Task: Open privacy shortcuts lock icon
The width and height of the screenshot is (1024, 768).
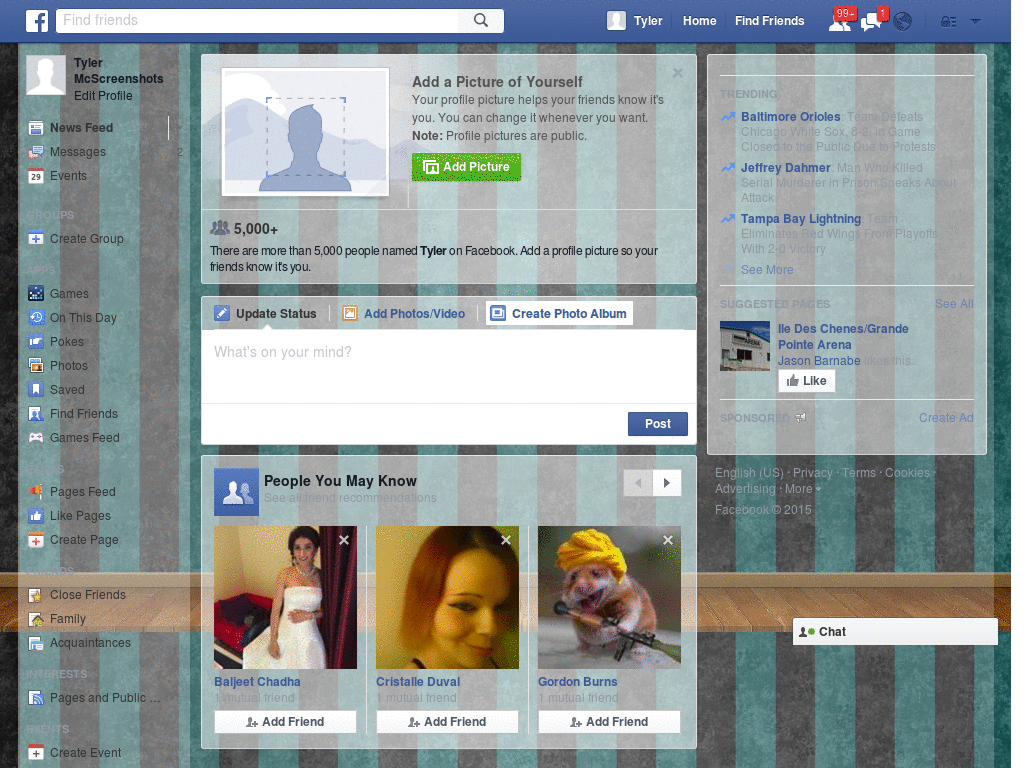Action: [948, 22]
